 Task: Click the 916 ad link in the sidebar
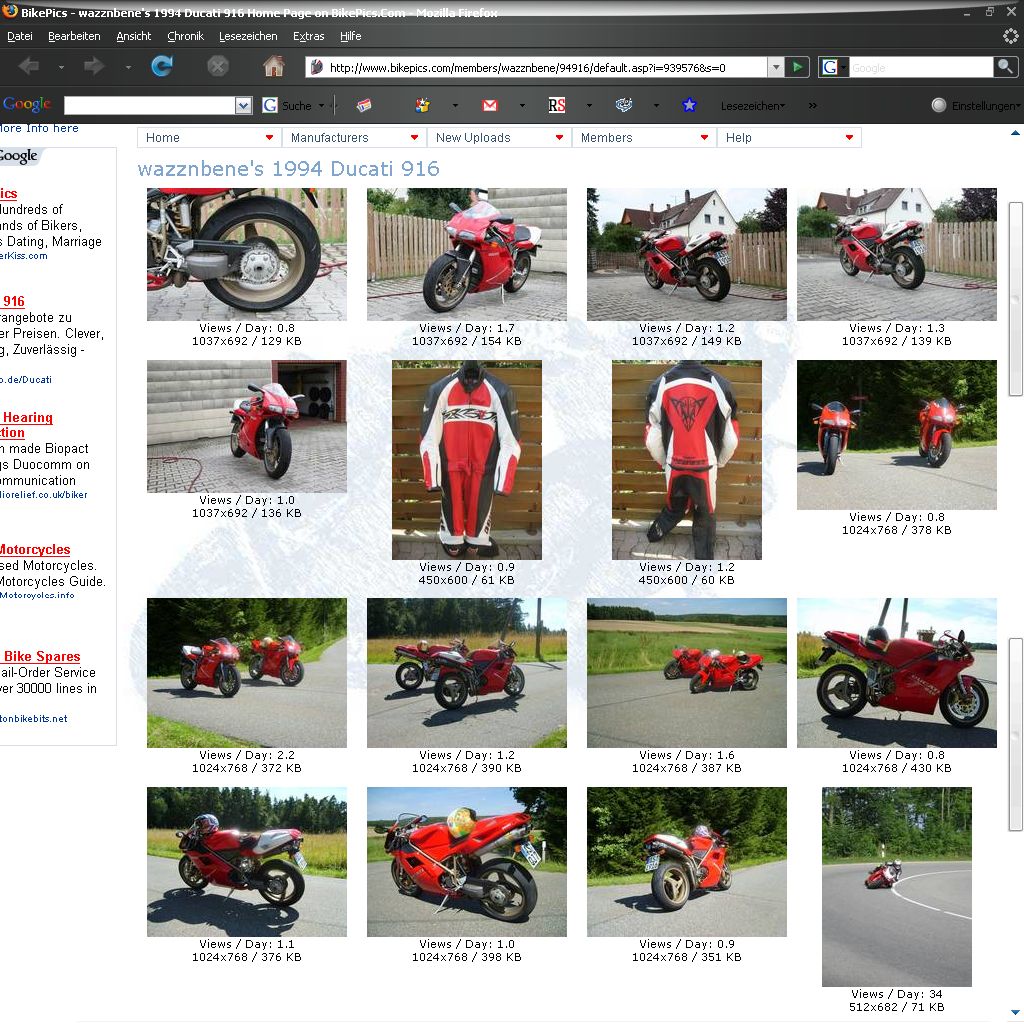(12, 301)
